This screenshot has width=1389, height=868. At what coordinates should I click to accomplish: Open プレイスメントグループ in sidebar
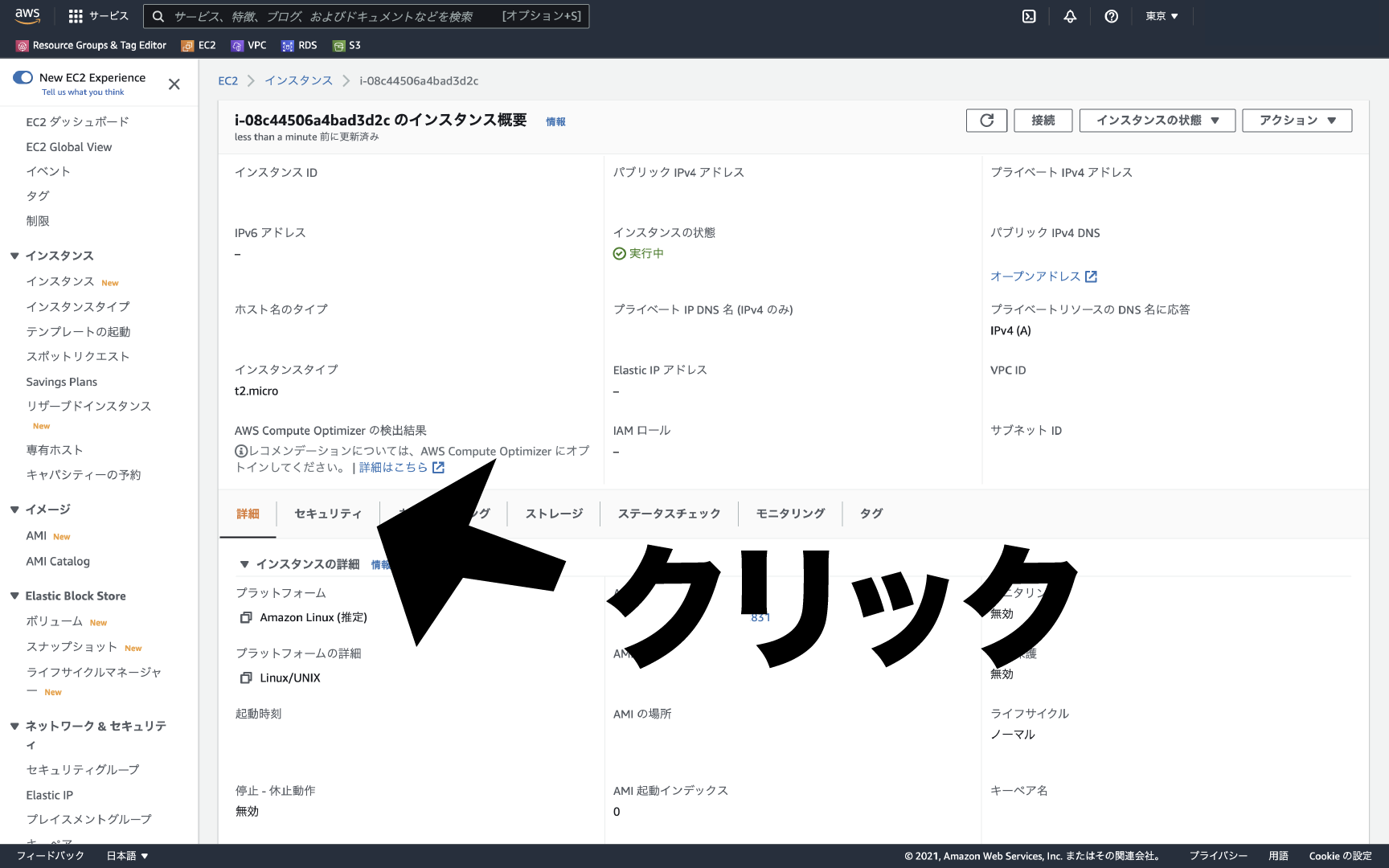(88, 820)
